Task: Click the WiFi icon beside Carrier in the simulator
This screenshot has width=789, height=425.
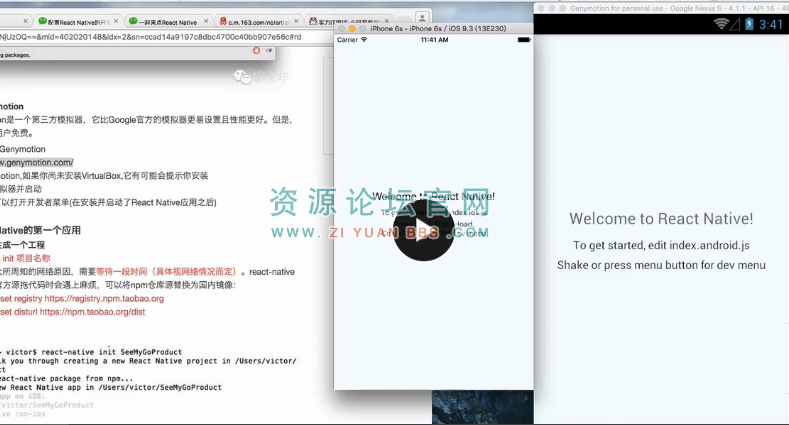Action: (364, 40)
